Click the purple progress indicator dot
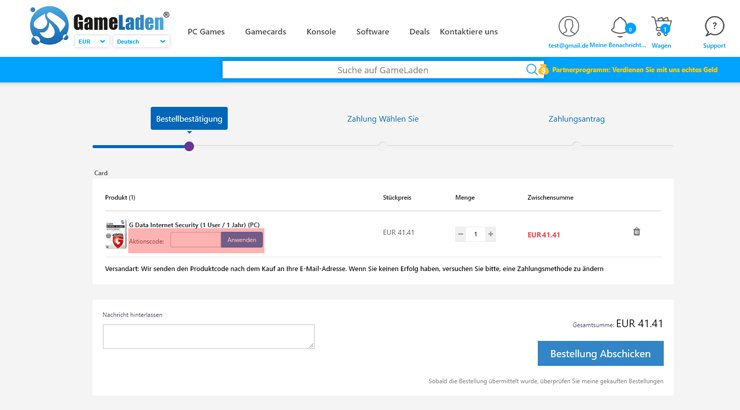Screen dimensions: 740x410 [189, 146]
